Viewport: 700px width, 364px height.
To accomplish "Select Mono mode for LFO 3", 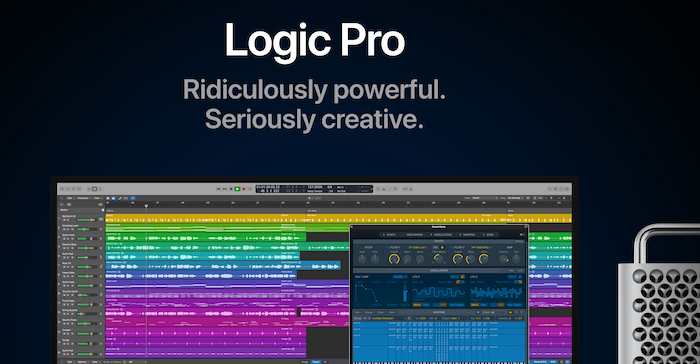I will 475,305.
